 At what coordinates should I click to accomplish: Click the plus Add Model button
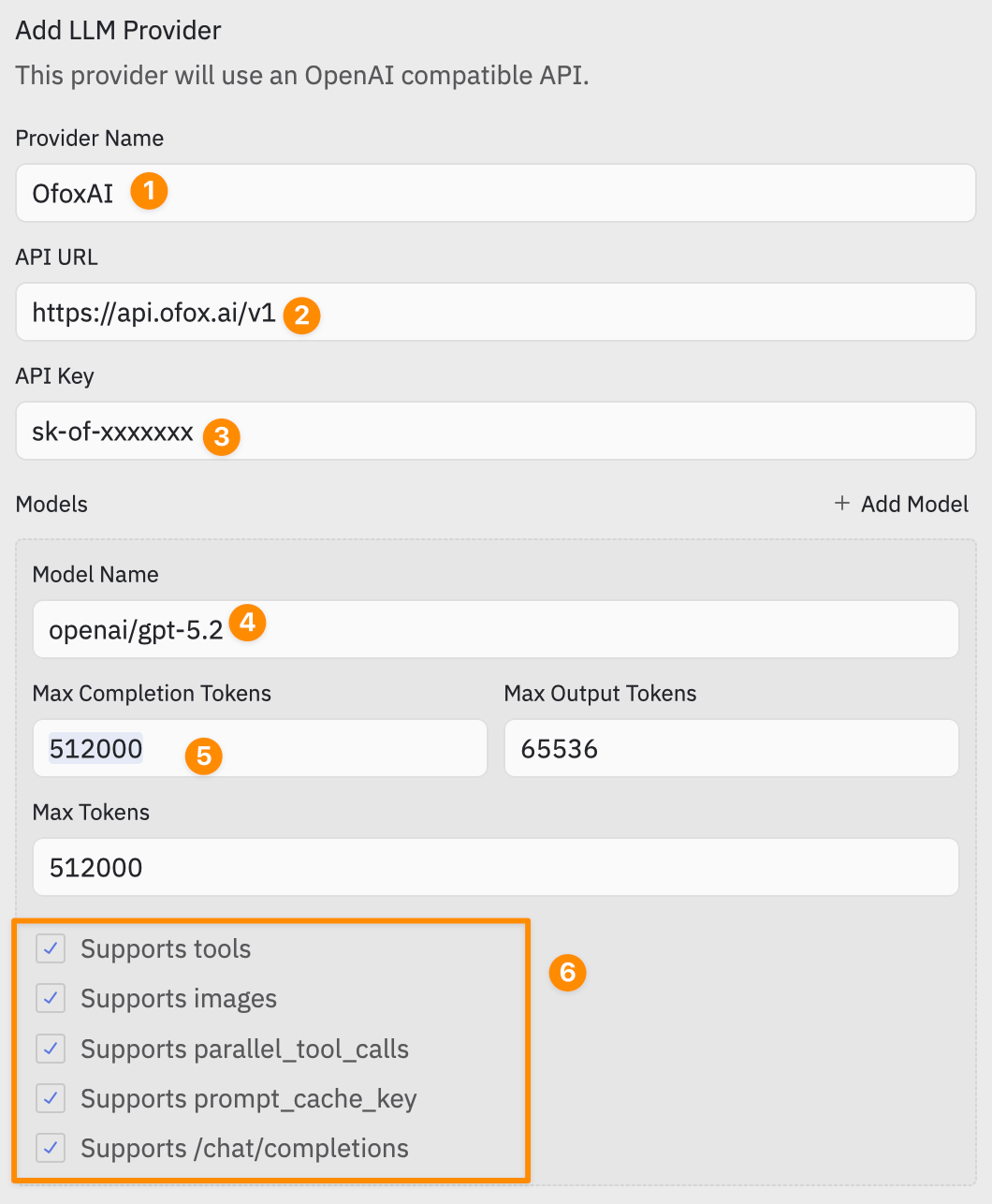coord(901,504)
